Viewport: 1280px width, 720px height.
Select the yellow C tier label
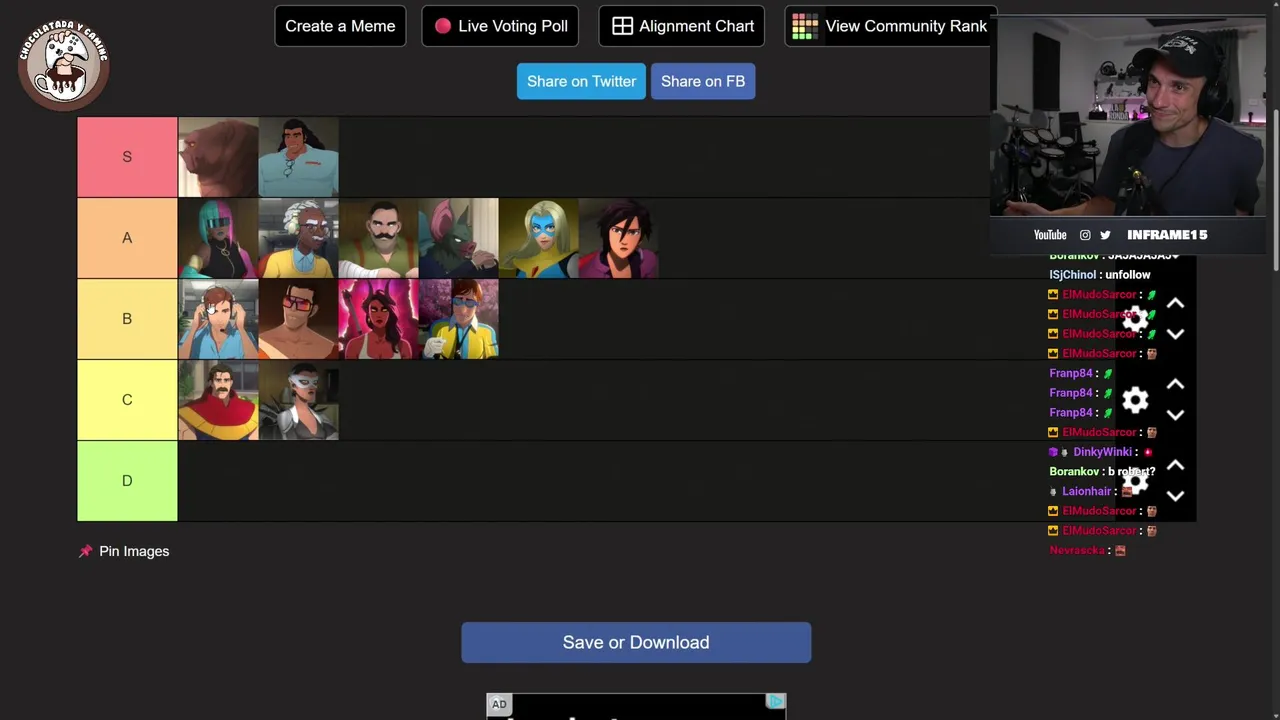coord(127,400)
